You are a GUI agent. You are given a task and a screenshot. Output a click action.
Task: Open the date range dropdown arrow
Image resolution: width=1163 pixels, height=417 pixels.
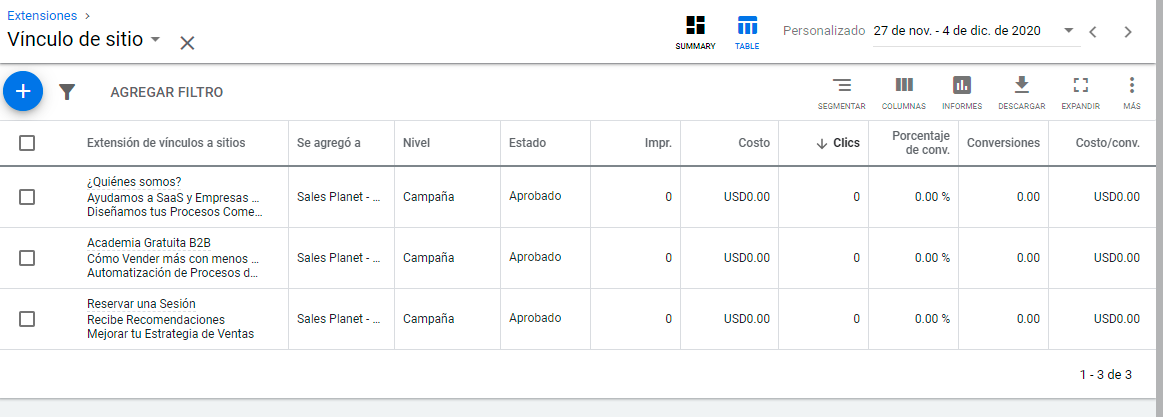(1069, 30)
